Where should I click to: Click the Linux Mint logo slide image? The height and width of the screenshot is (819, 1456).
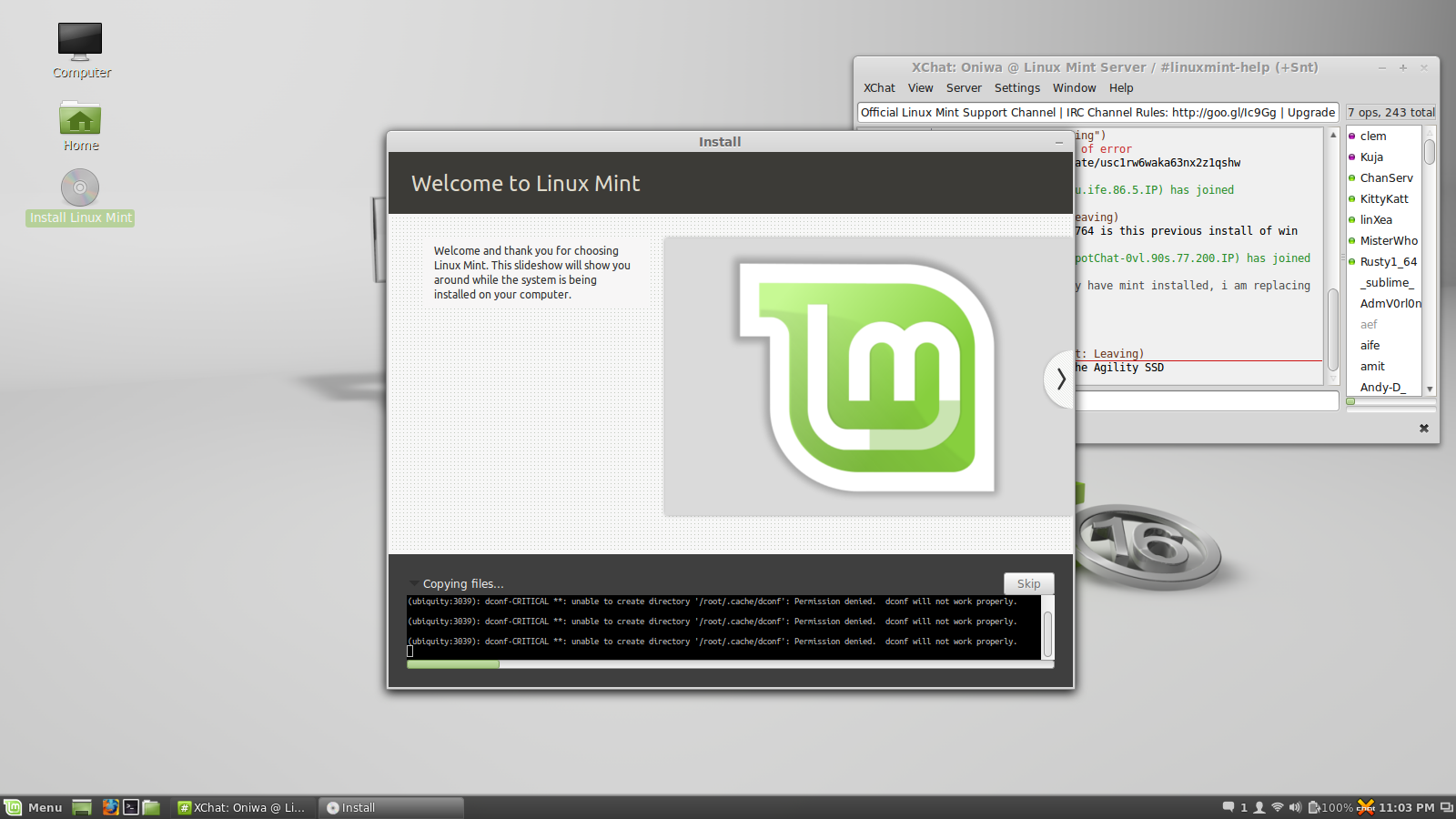866,378
